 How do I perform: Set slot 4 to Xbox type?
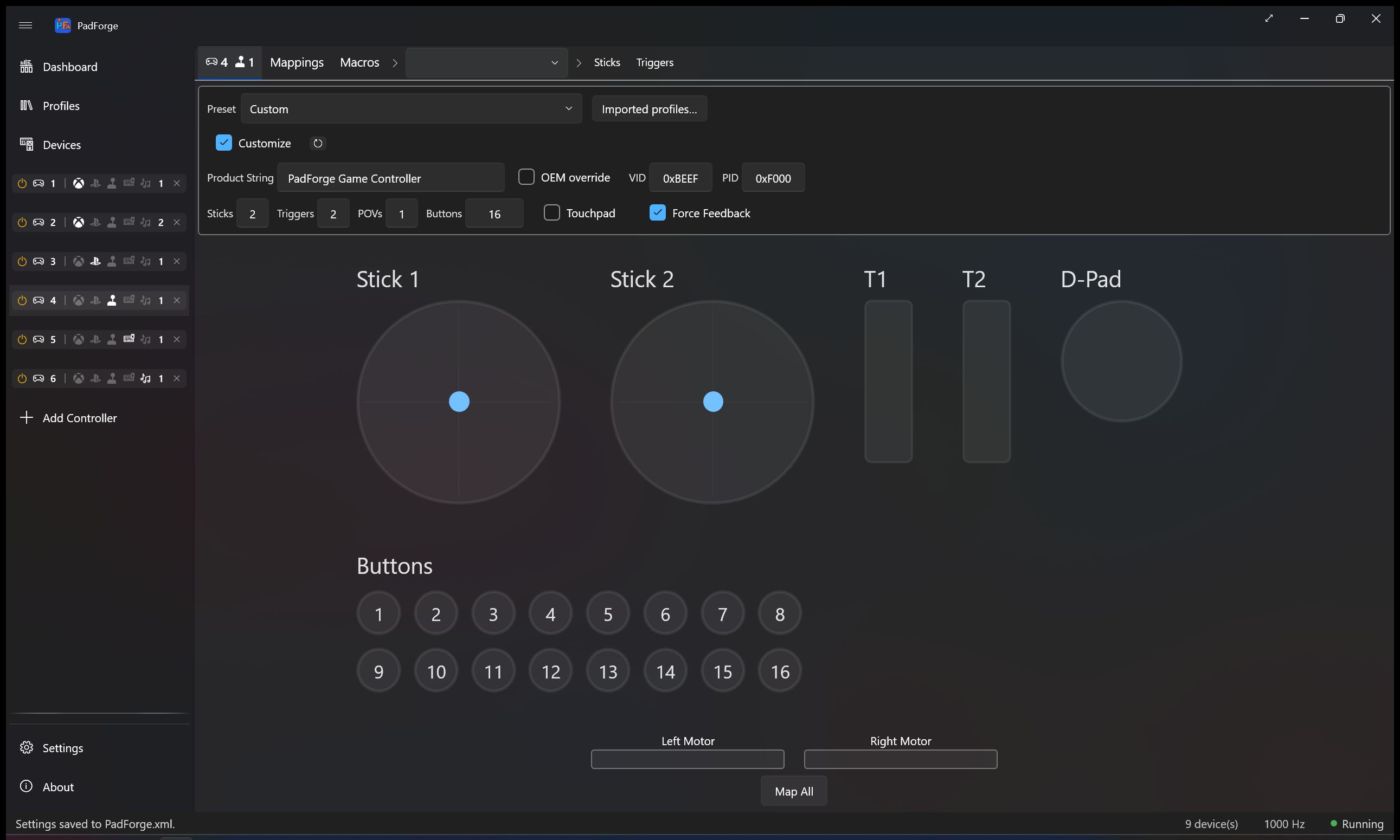coord(79,301)
